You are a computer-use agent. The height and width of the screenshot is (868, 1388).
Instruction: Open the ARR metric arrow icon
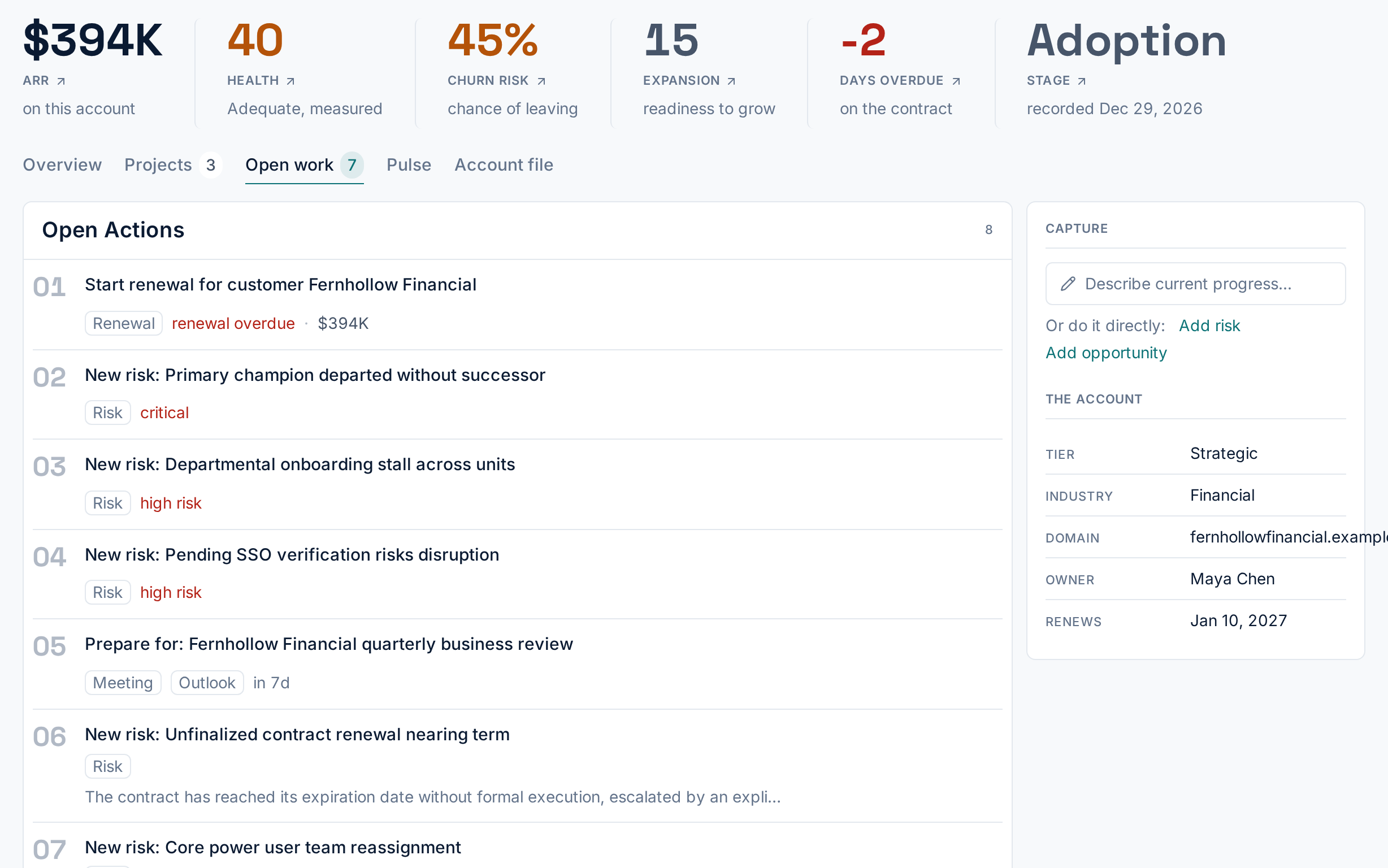pos(61,81)
